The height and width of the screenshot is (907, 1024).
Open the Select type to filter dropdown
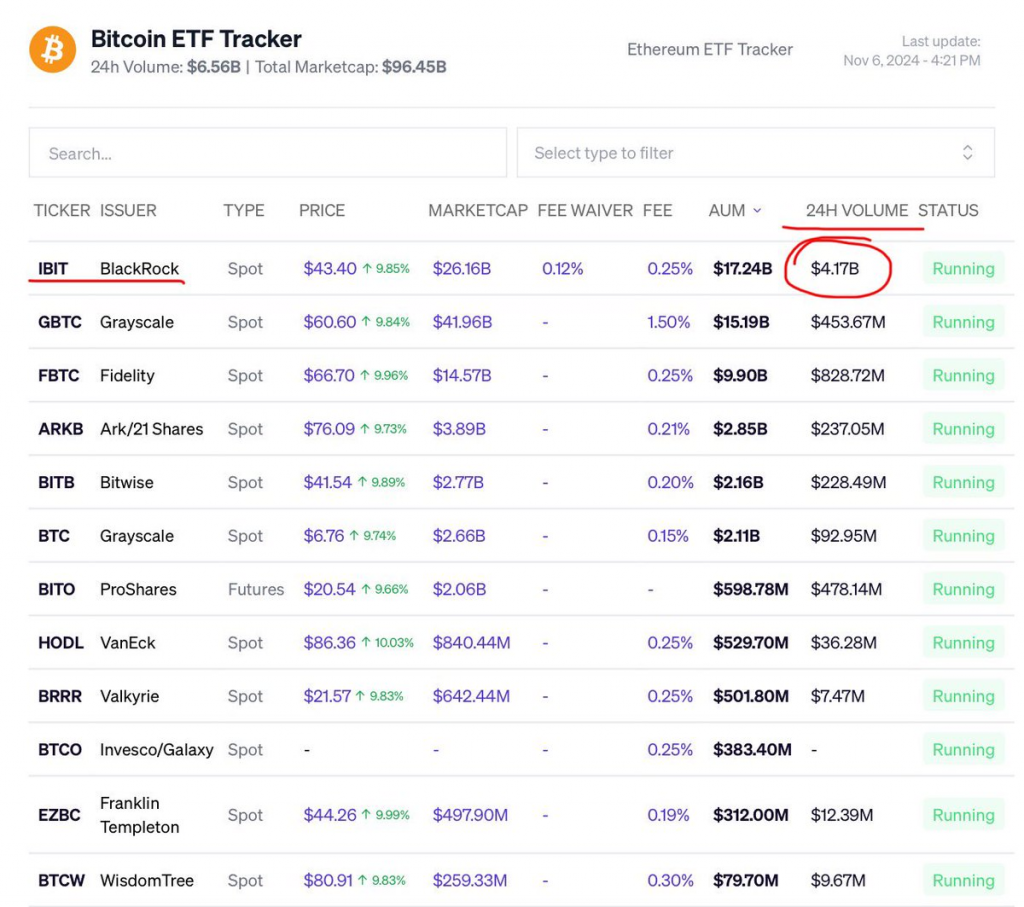[755, 153]
